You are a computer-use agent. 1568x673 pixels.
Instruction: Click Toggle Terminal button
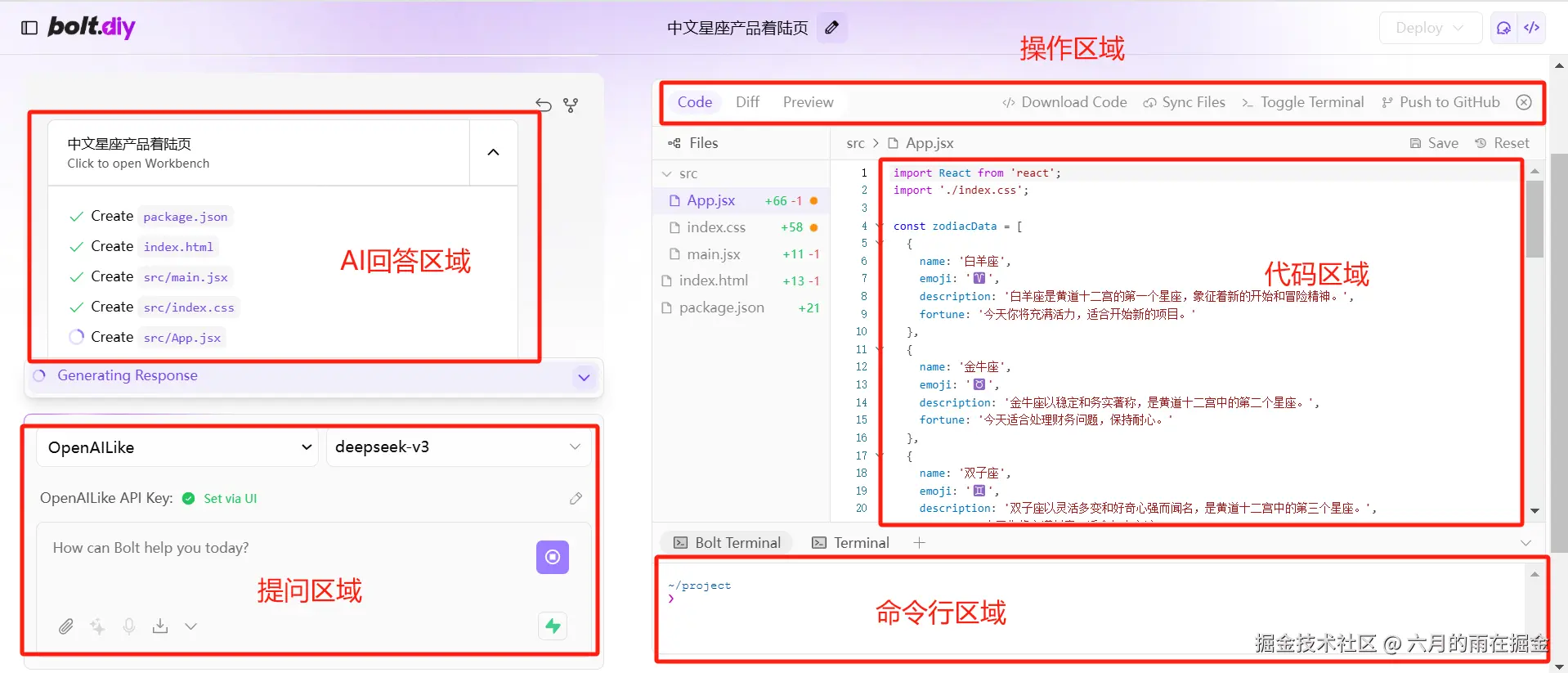point(1303,102)
